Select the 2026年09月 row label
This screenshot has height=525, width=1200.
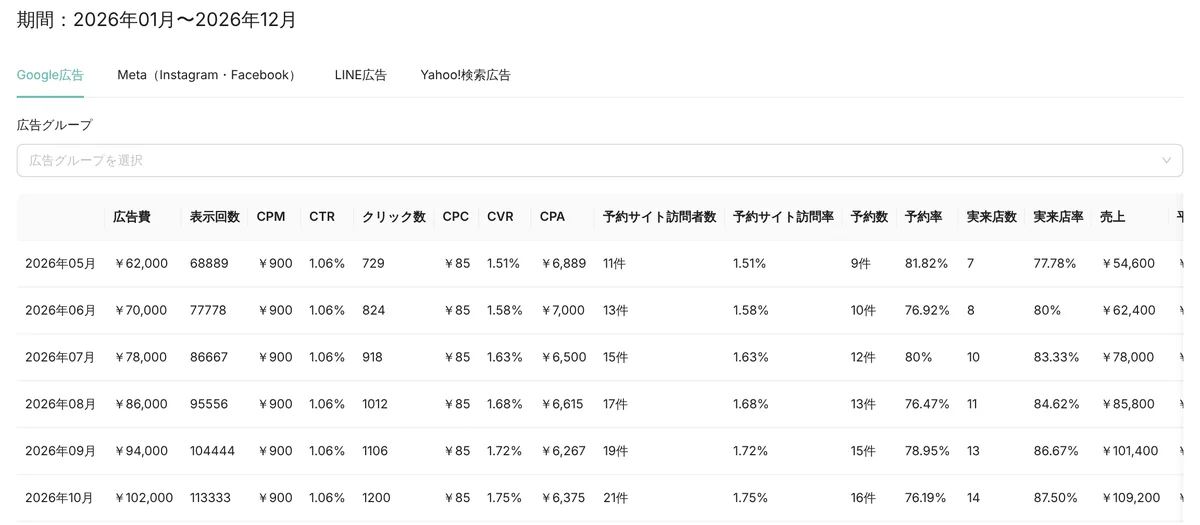click(x=60, y=451)
